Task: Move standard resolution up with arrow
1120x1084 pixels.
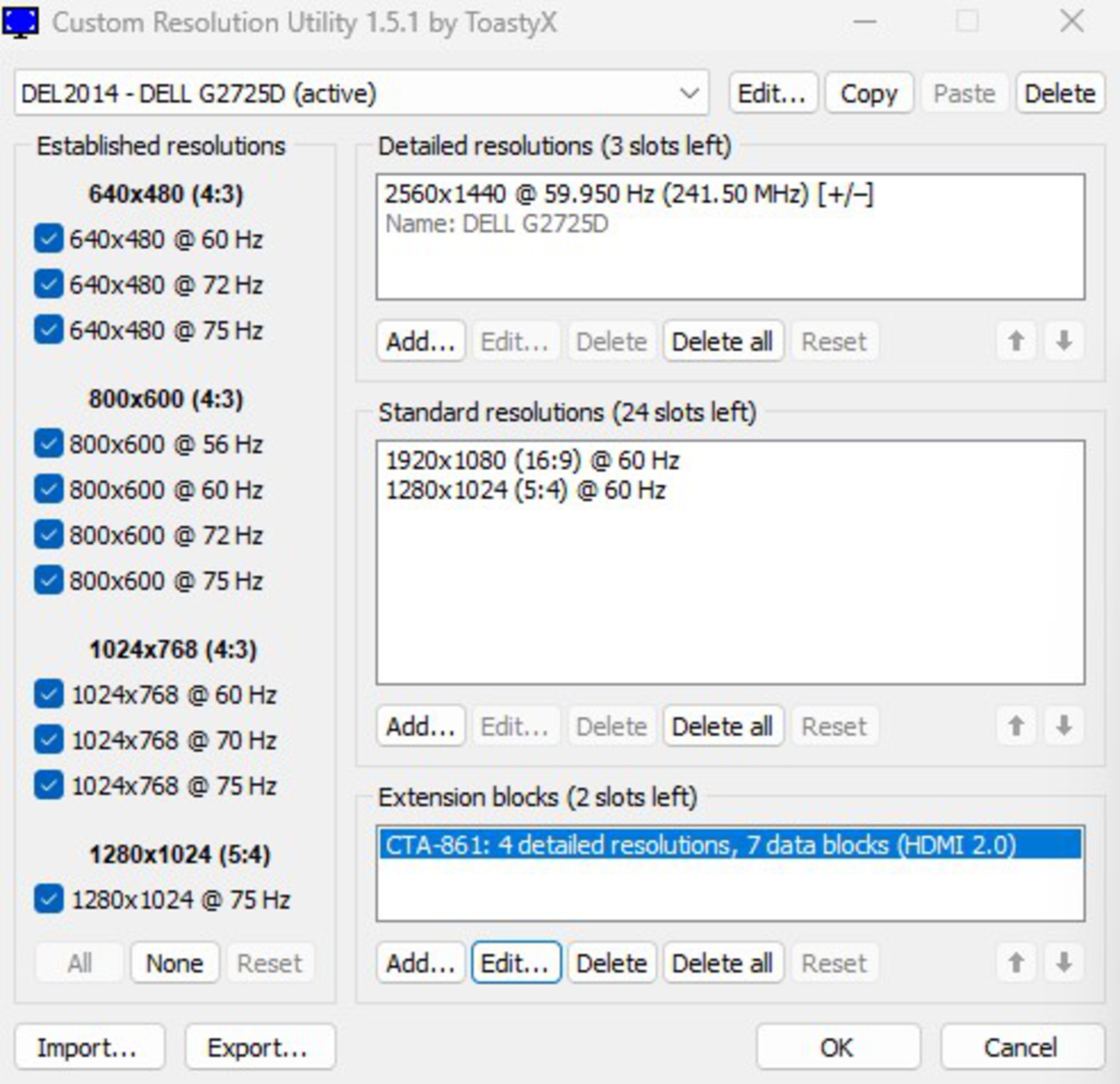Action: point(1016,726)
